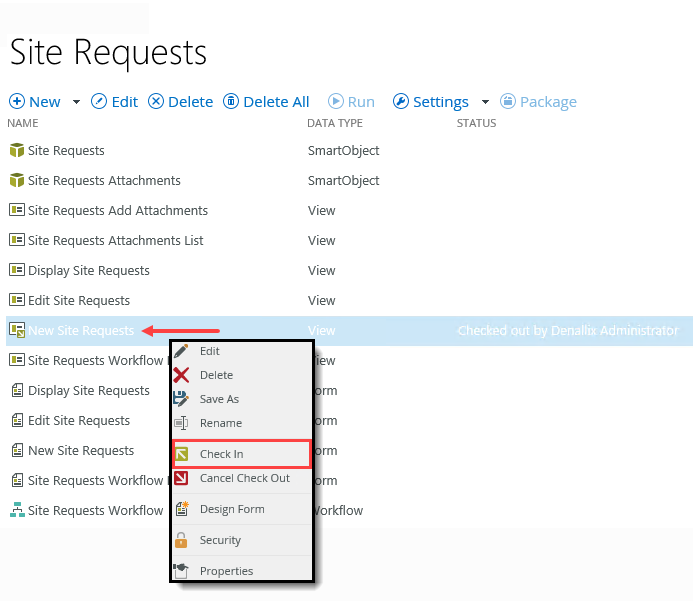Viewport: 693px width, 601px height.
Task: Click the checked-out view icon for New Site Requests
Action: pos(16,331)
